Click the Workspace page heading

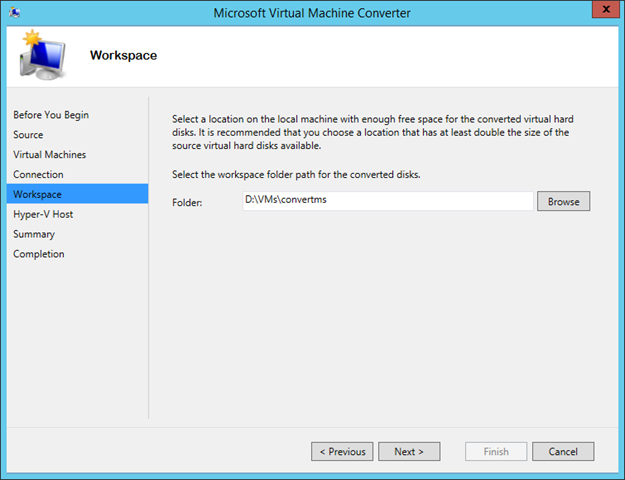124,55
